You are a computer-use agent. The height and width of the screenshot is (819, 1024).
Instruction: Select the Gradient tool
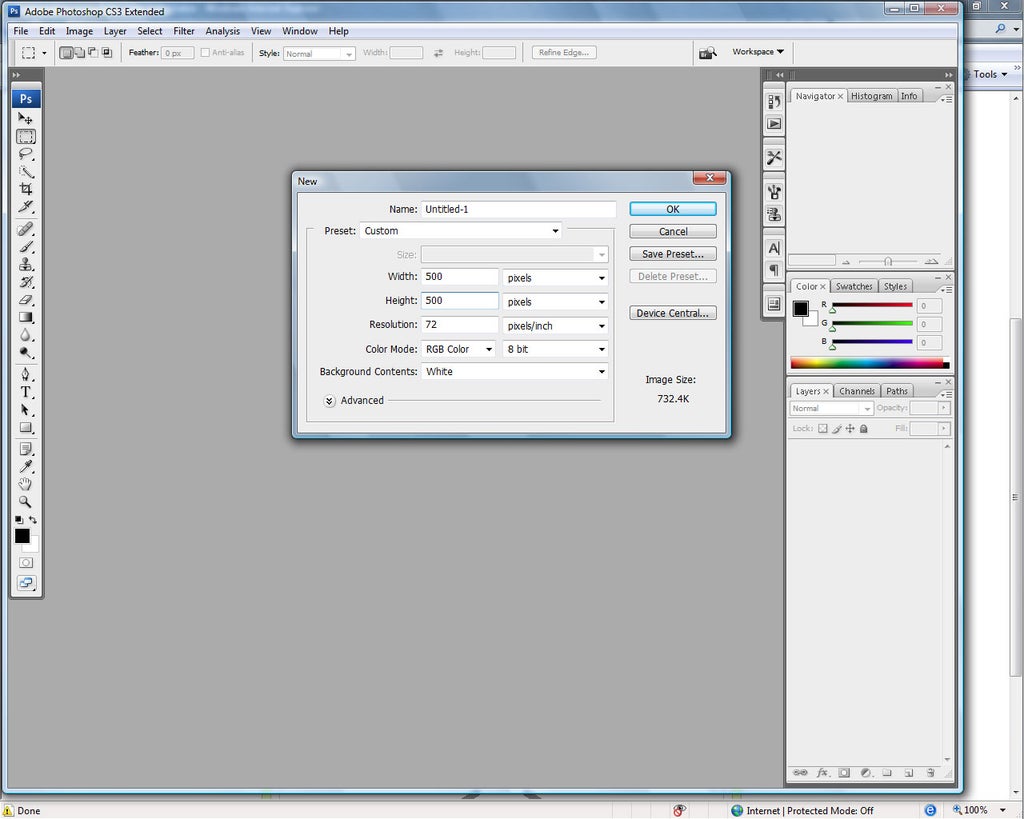[x=25, y=317]
